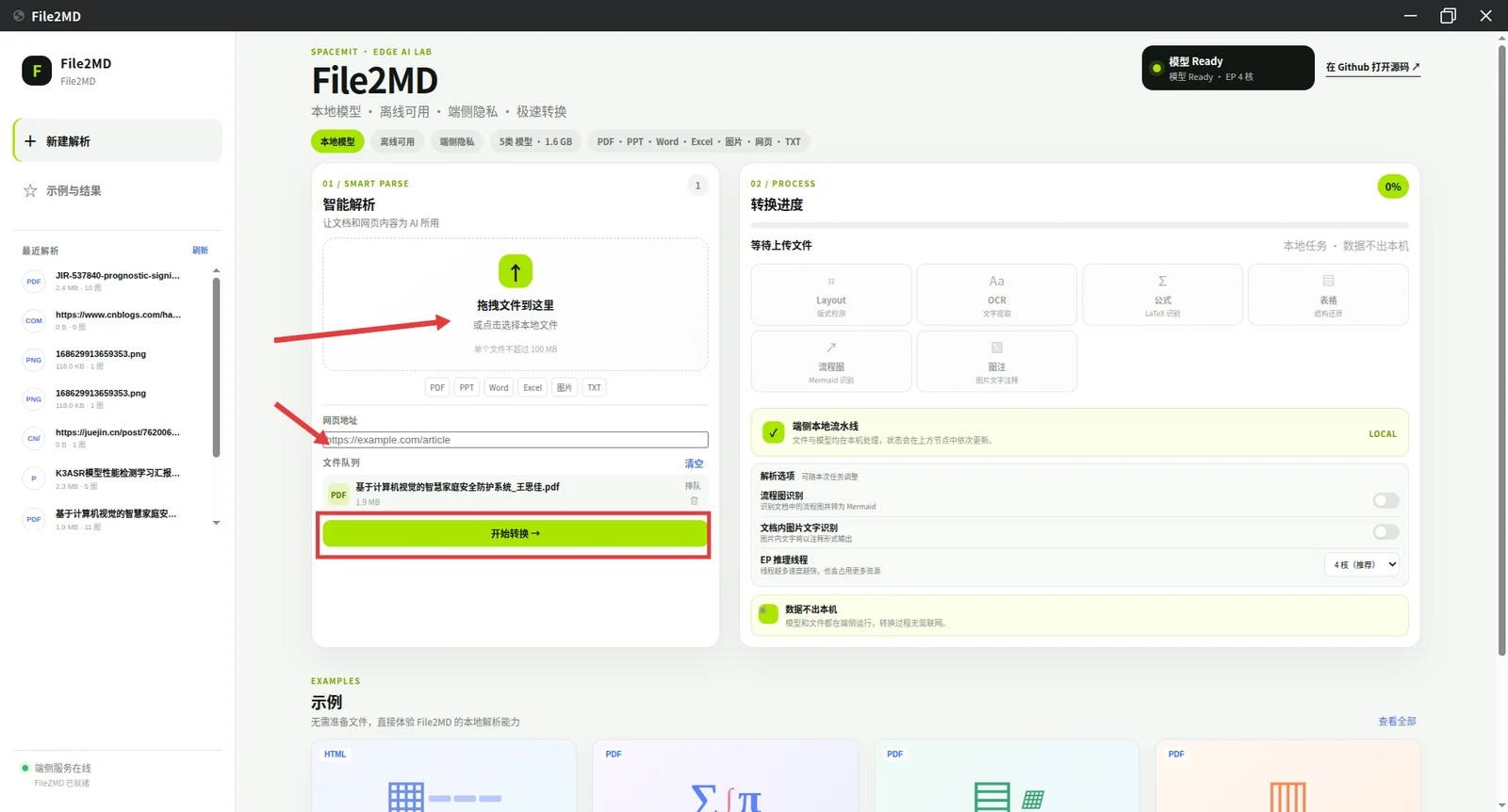Click the OCR "Aa" icon

click(996, 281)
